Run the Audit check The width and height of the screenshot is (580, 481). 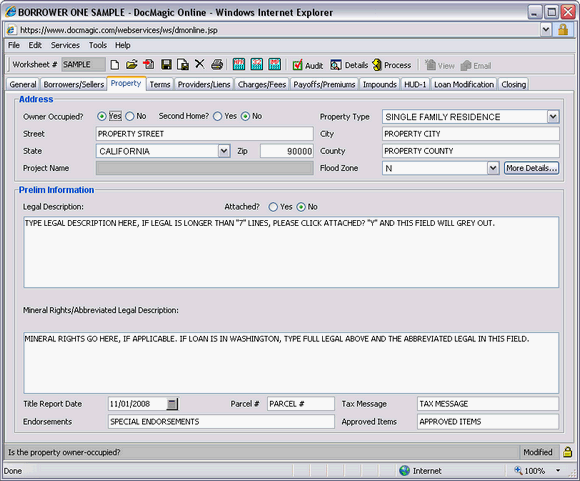tap(308, 65)
